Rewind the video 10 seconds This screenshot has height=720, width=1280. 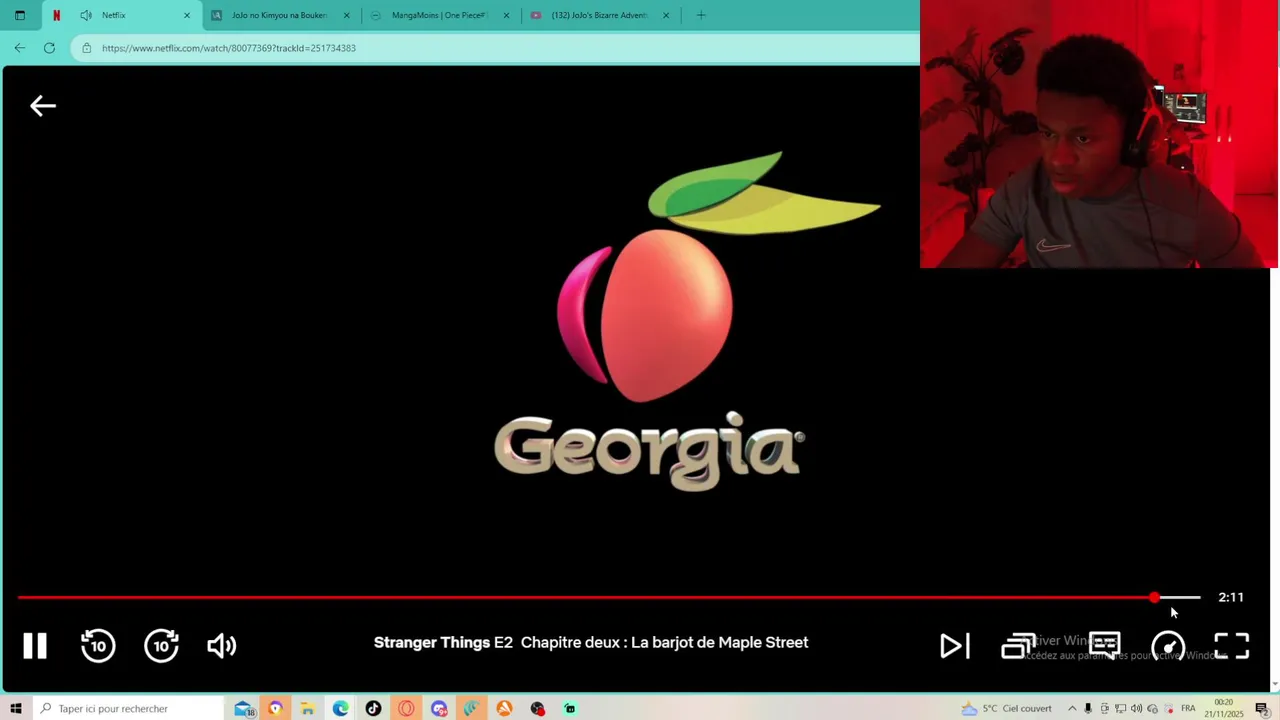(98, 646)
